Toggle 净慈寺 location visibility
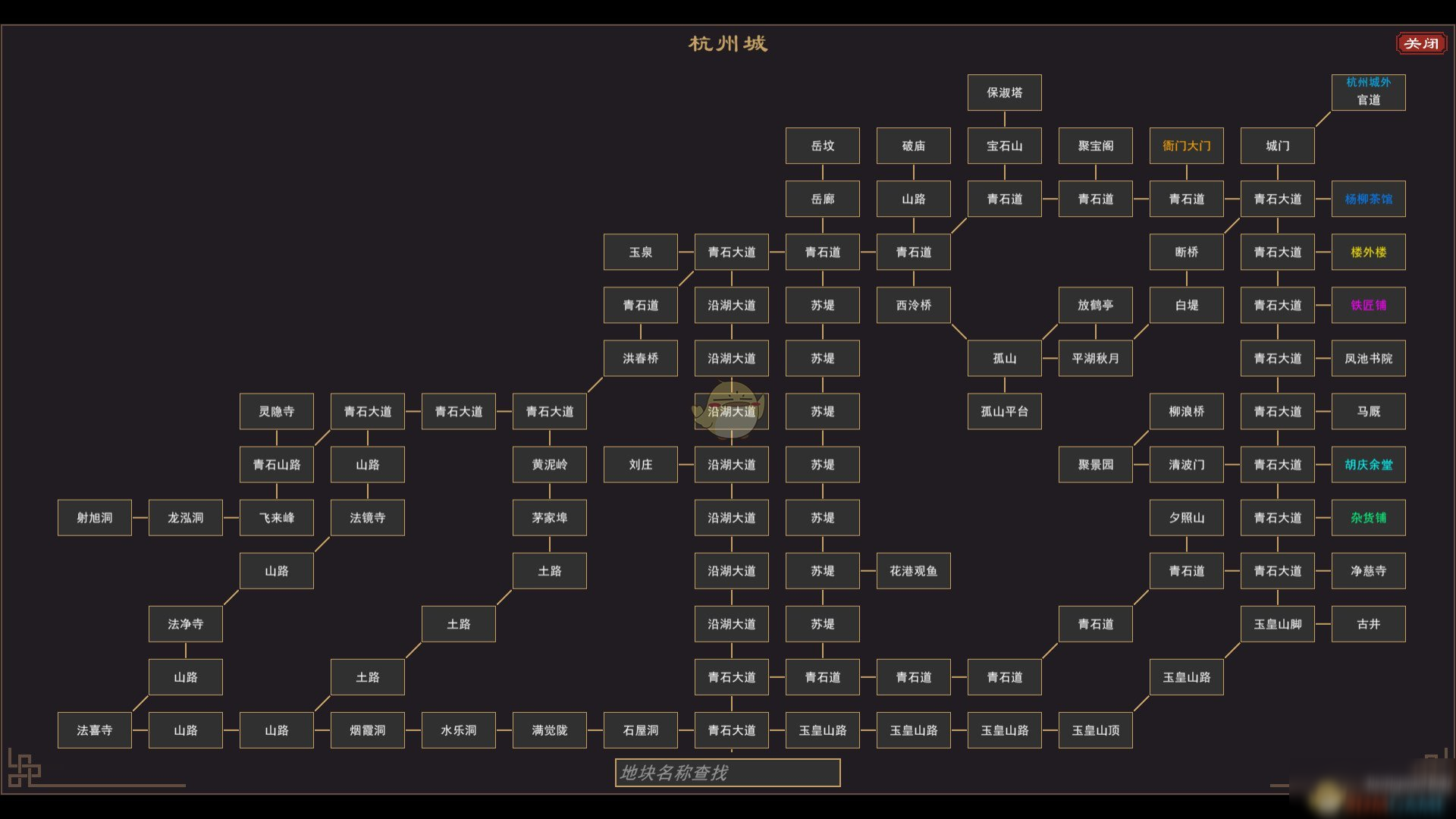Screen dimensions: 1456x819 click(1370, 570)
